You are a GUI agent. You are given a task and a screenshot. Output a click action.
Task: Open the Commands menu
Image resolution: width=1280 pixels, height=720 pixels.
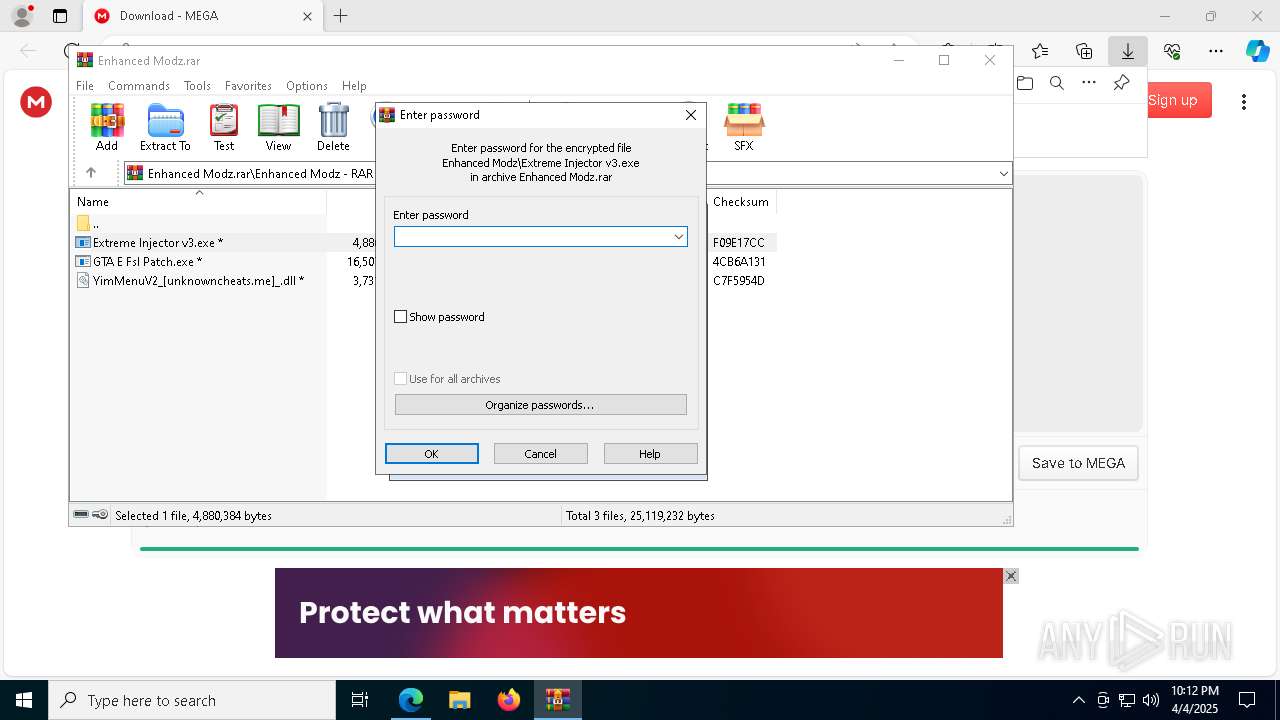point(139,86)
